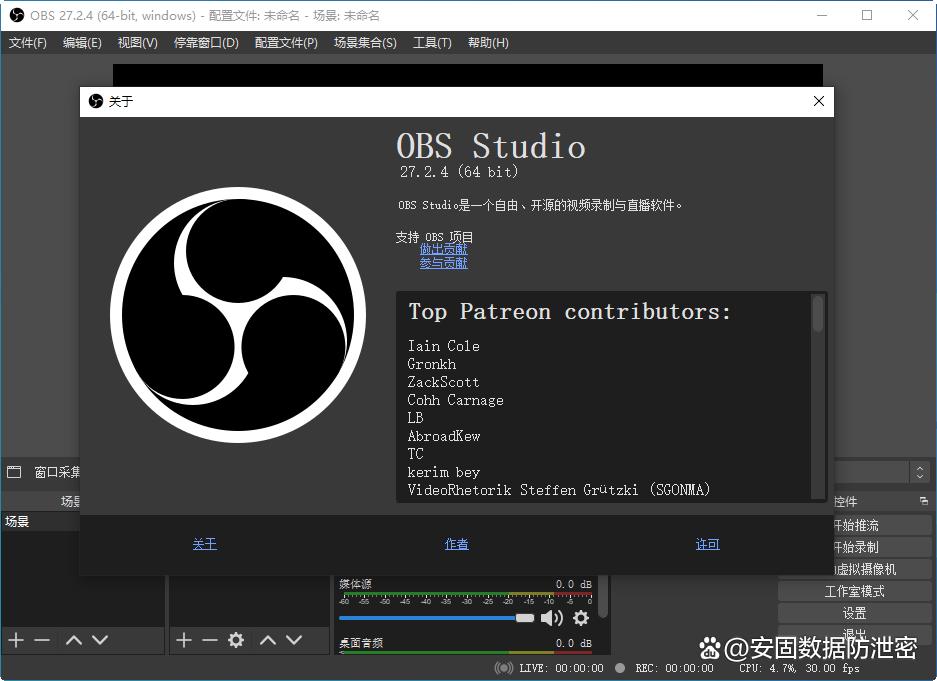Open the 文件(F) menu

(28, 43)
